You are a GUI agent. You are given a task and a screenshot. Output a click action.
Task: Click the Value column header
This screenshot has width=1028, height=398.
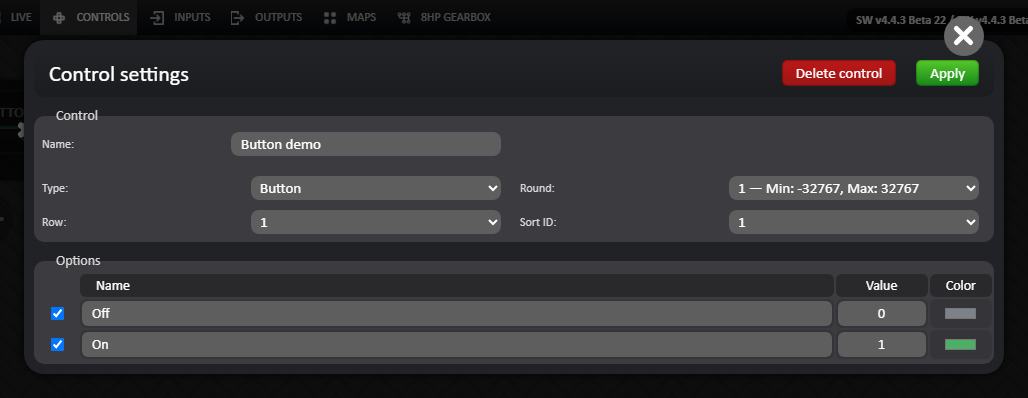click(x=882, y=285)
